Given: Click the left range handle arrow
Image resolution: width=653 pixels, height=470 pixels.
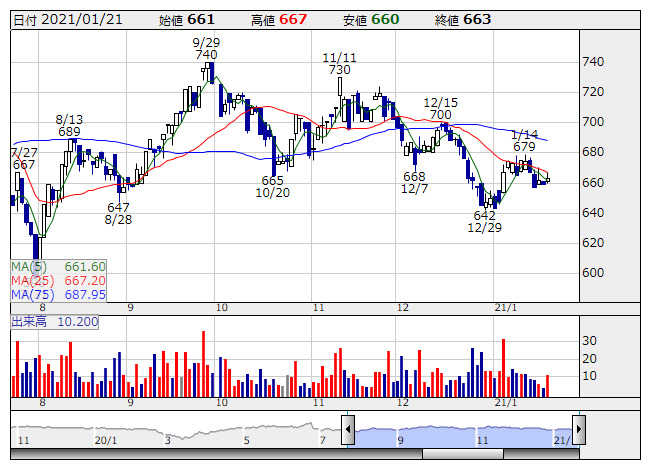Looking at the screenshot, I should coord(348,429).
